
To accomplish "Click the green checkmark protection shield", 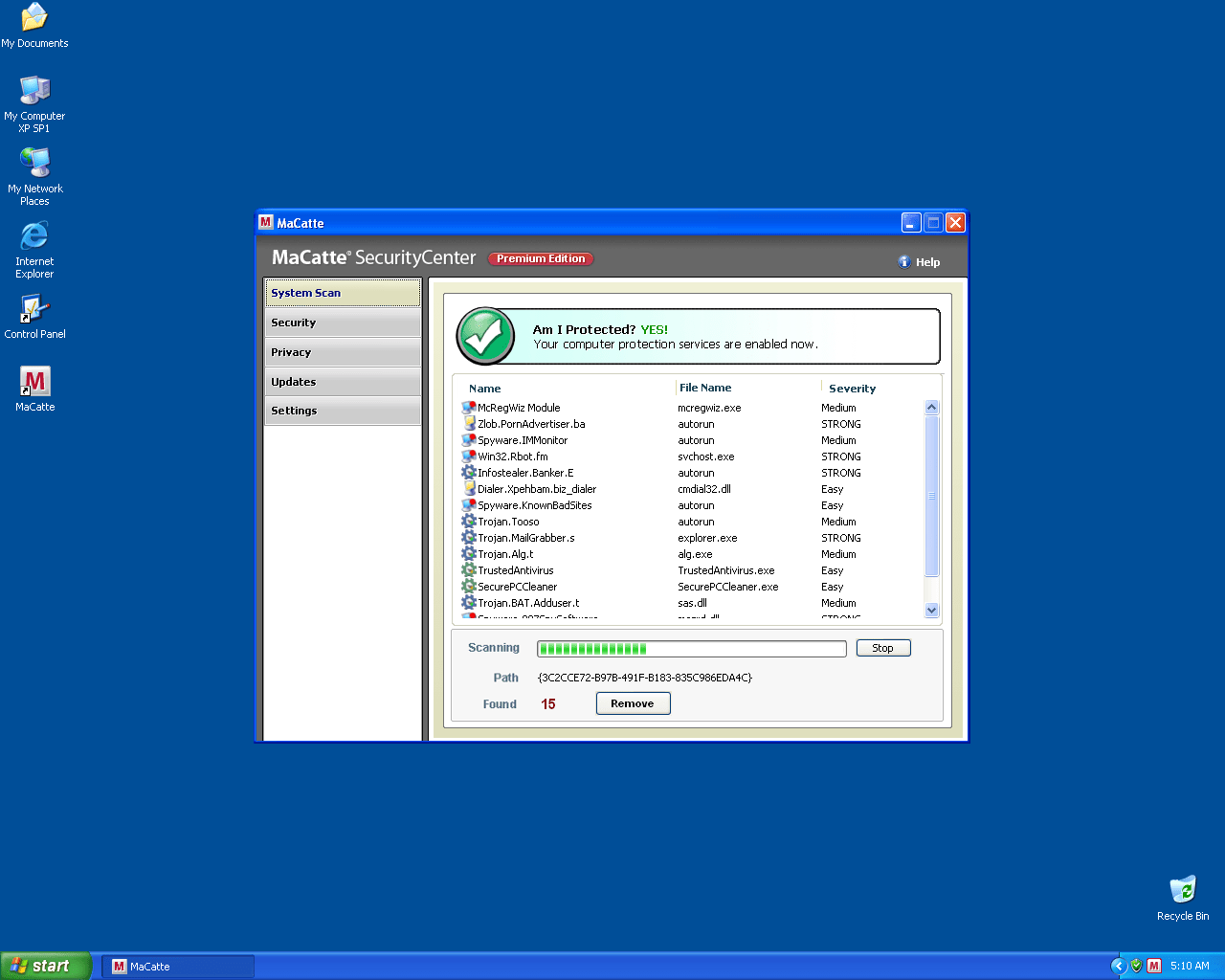I will [x=486, y=336].
